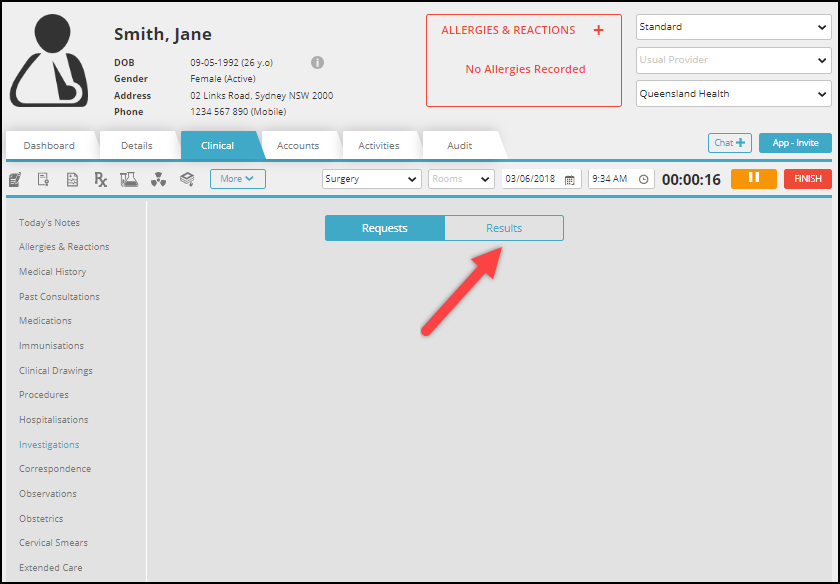Start a new Chat
This screenshot has width=840, height=584.
730,143
